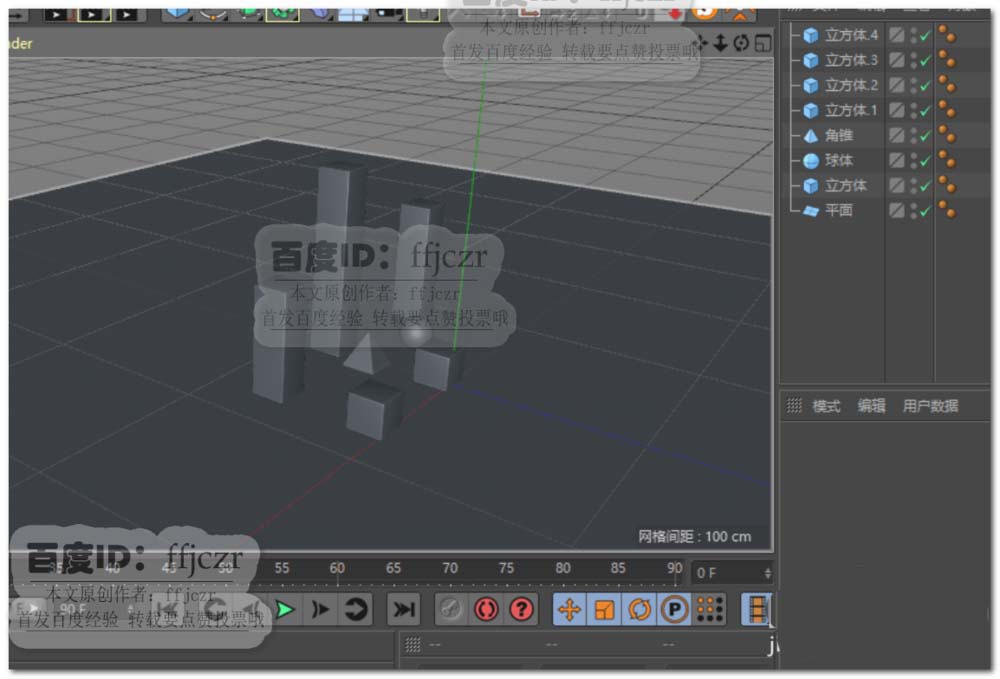This screenshot has width=1000, height=679.
Task: Select the 立方体.2 object in list
Action: tap(851, 86)
